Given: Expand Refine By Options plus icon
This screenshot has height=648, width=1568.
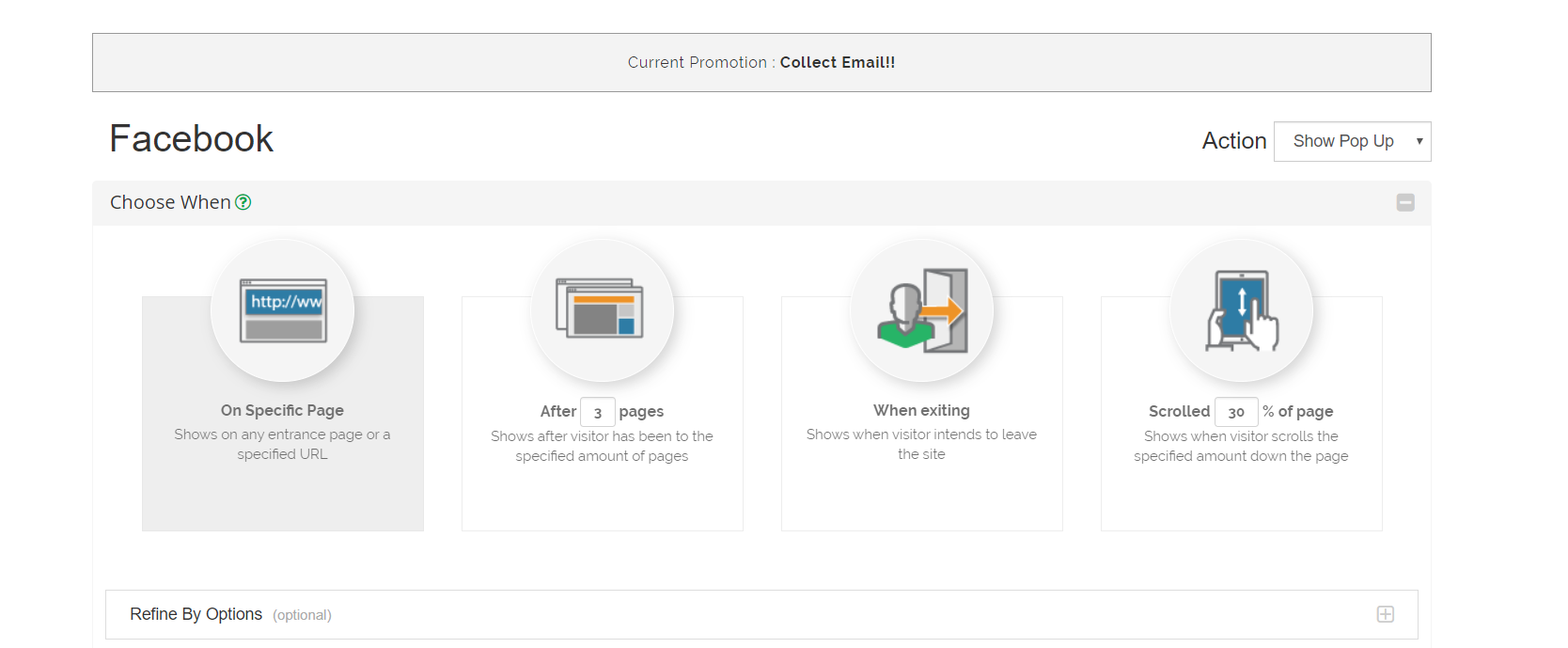Looking at the screenshot, I should tap(1385, 614).
